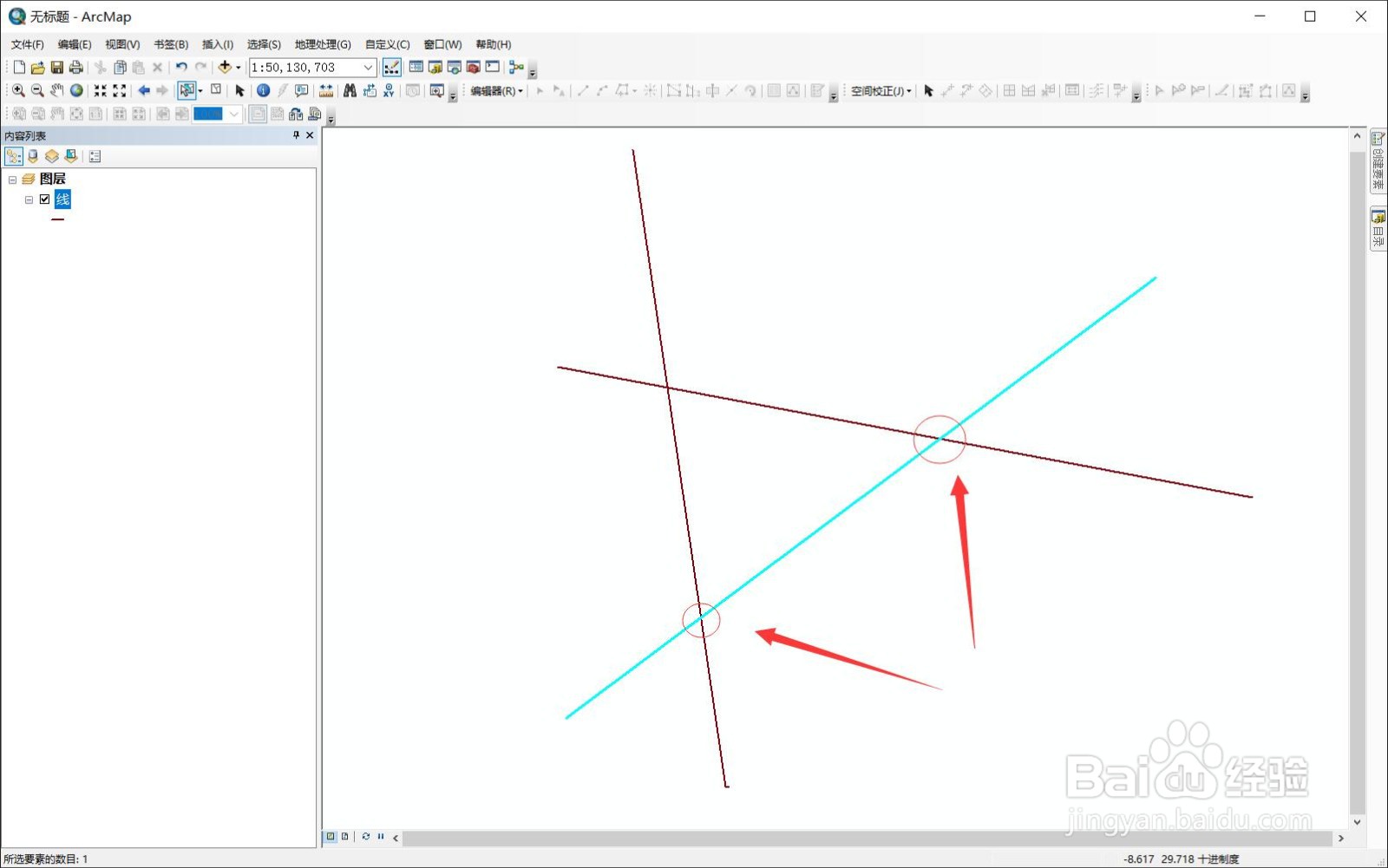Image resolution: width=1388 pixels, height=868 pixels.
Task: Switch to Data View mode
Action: tap(331, 837)
